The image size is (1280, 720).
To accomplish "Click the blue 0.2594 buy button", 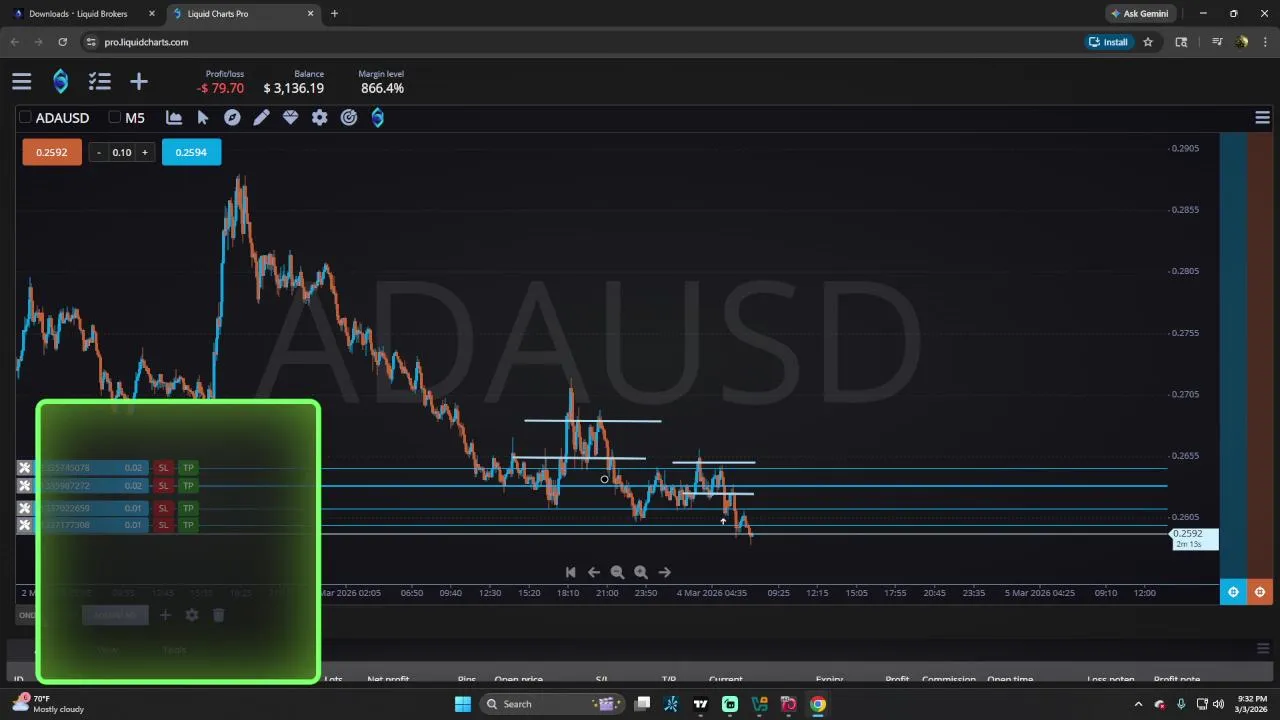I will tap(191, 152).
